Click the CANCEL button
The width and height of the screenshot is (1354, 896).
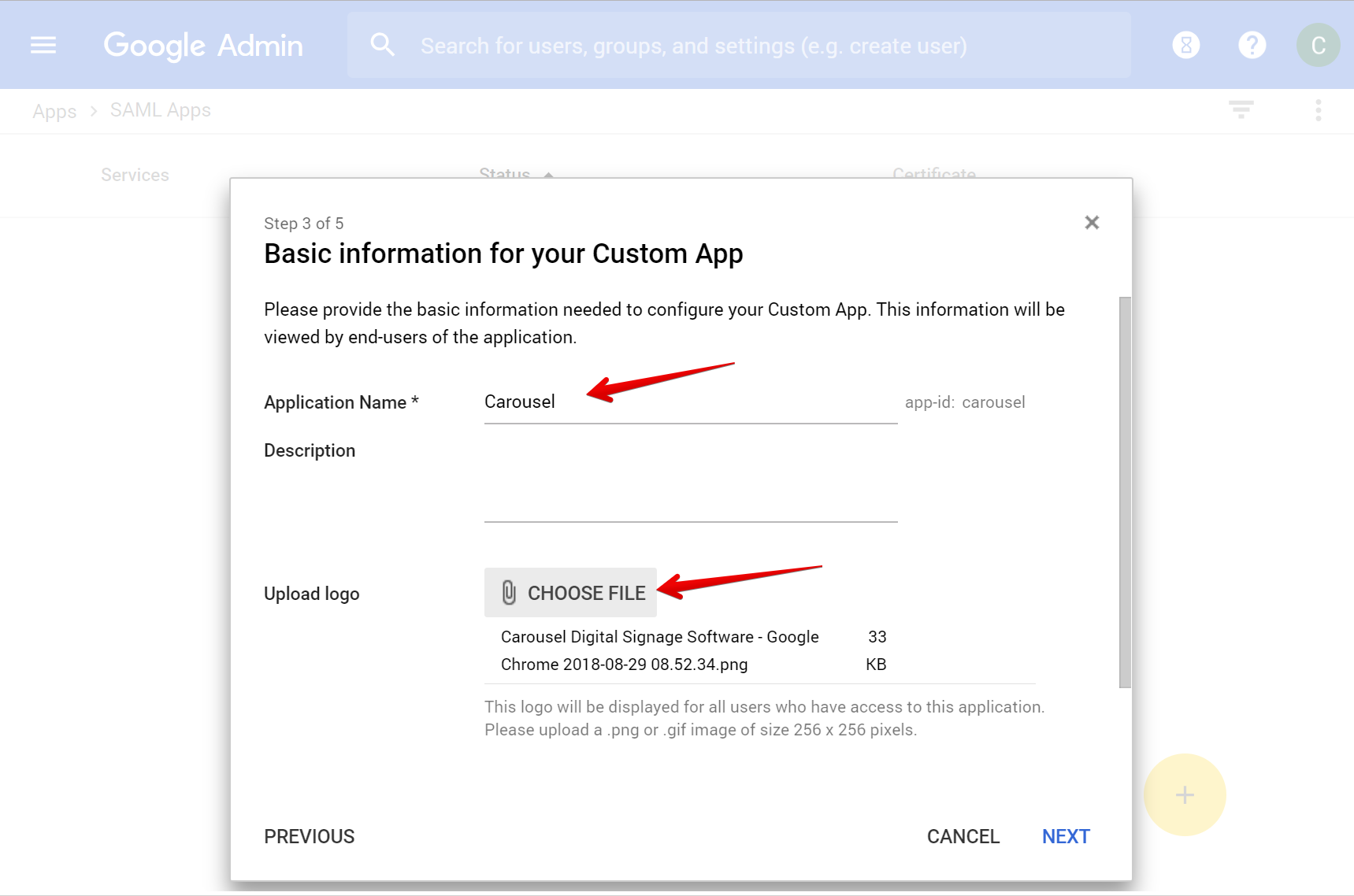(x=963, y=836)
